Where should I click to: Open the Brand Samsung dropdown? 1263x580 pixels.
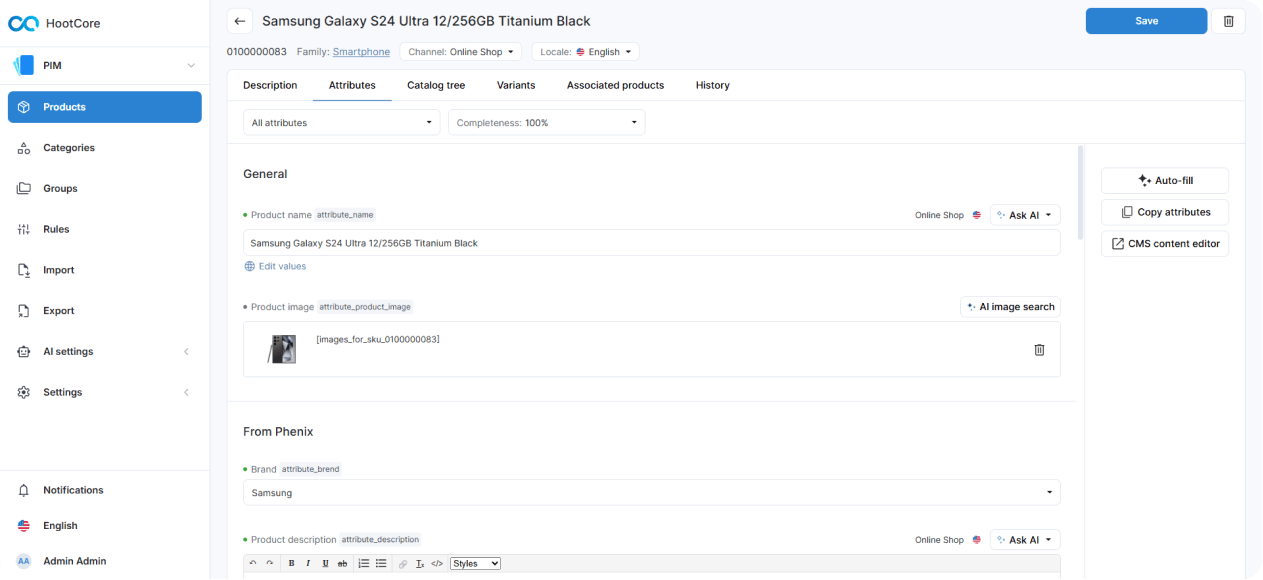[651, 493]
